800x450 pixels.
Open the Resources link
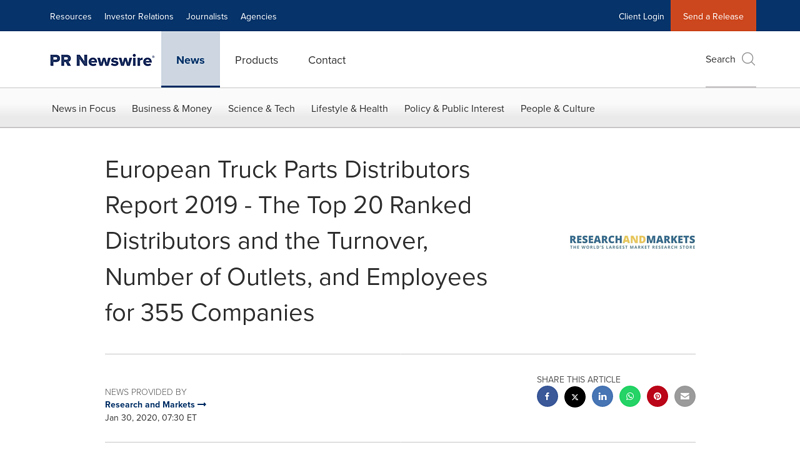pyautogui.click(x=70, y=16)
